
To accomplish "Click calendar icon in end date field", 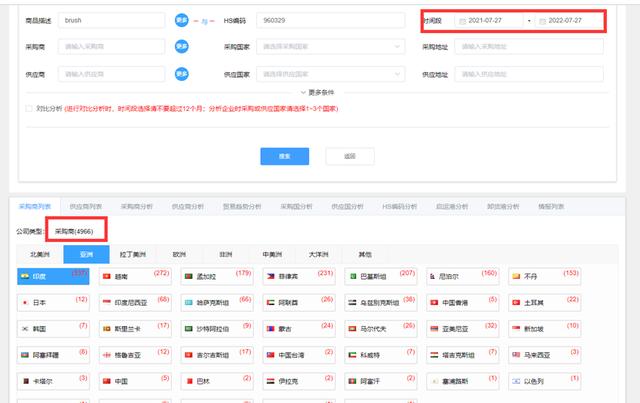I will (541, 21).
